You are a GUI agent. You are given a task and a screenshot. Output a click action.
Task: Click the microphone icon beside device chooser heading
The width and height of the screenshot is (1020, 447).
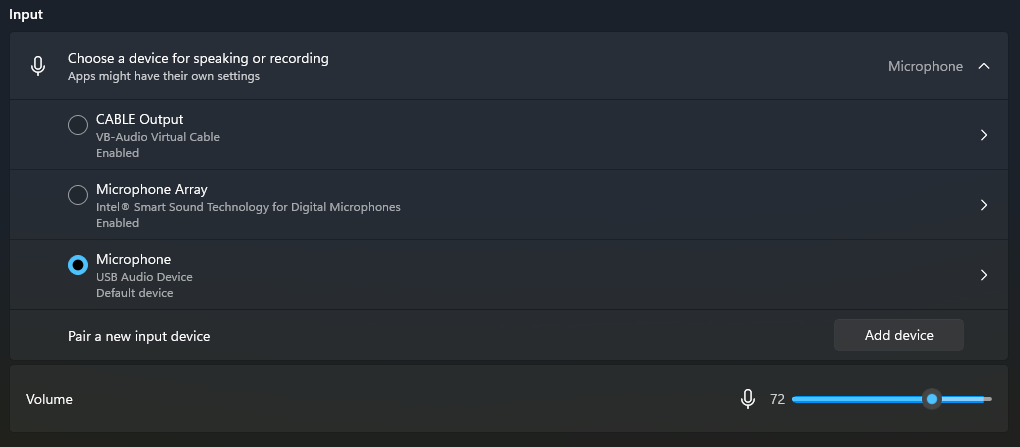pos(38,66)
